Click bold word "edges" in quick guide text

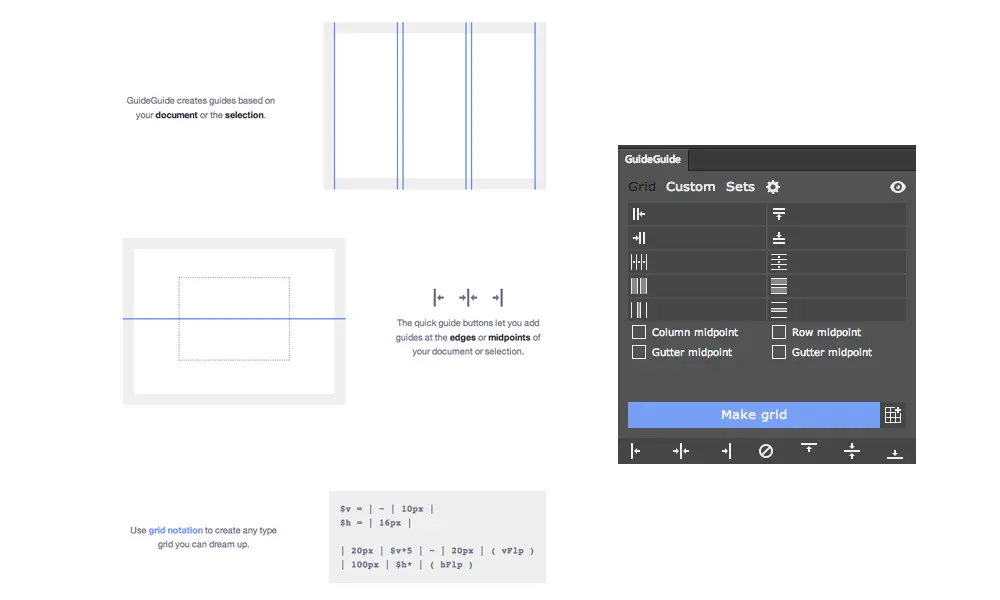pyautogui.click(x=462, y=337)
